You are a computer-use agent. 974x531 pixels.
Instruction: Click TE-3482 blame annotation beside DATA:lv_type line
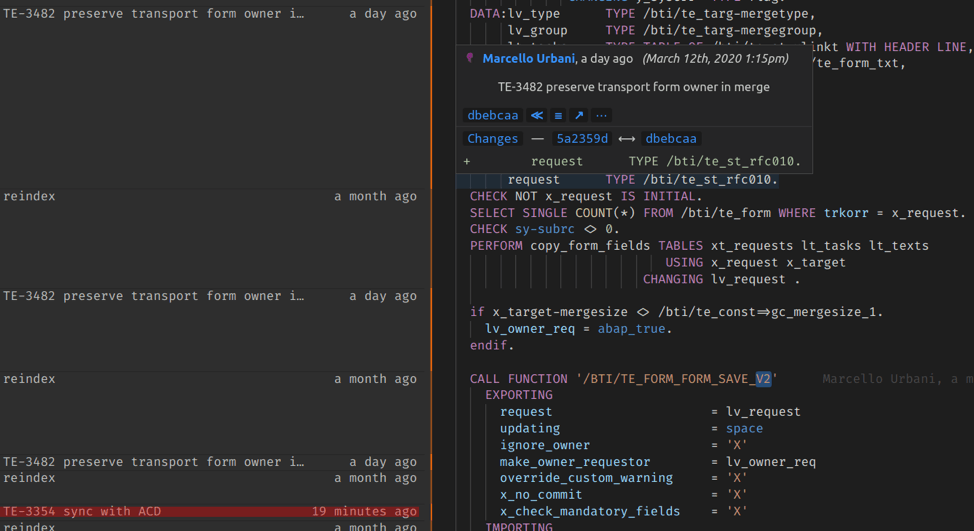pyautogui.click(x=153, y=14)
